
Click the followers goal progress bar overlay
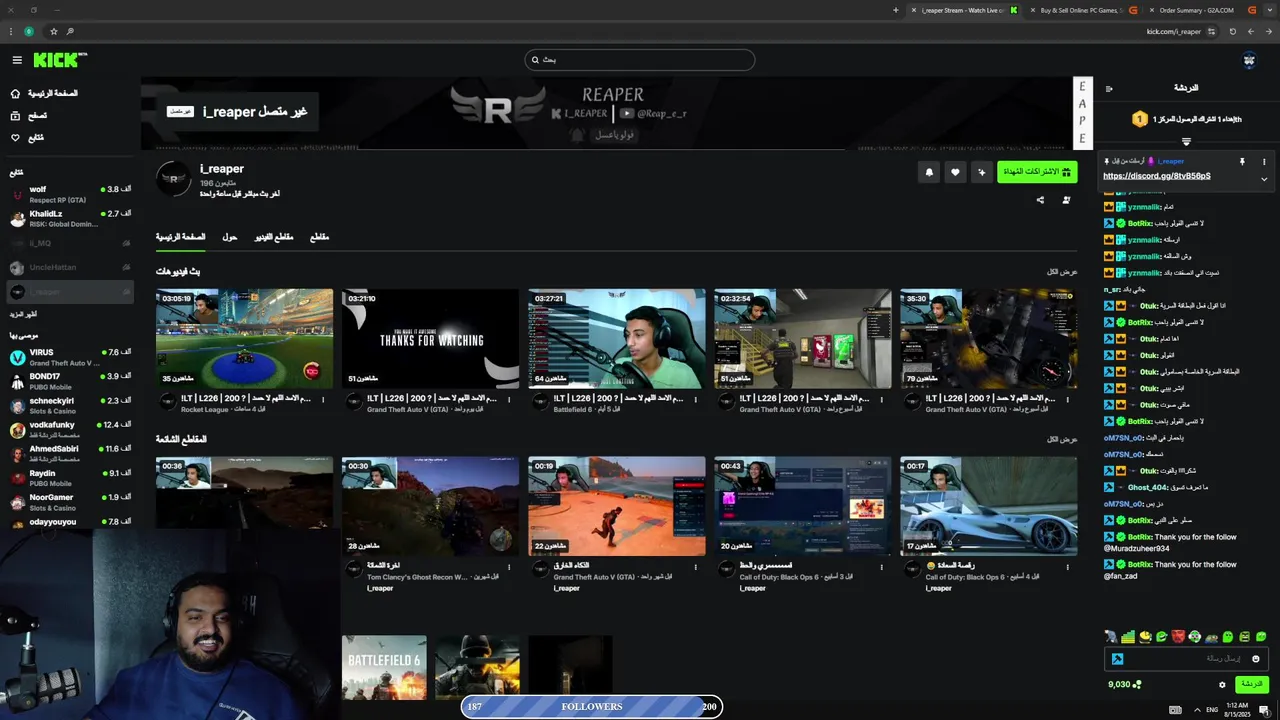point(592,706)
